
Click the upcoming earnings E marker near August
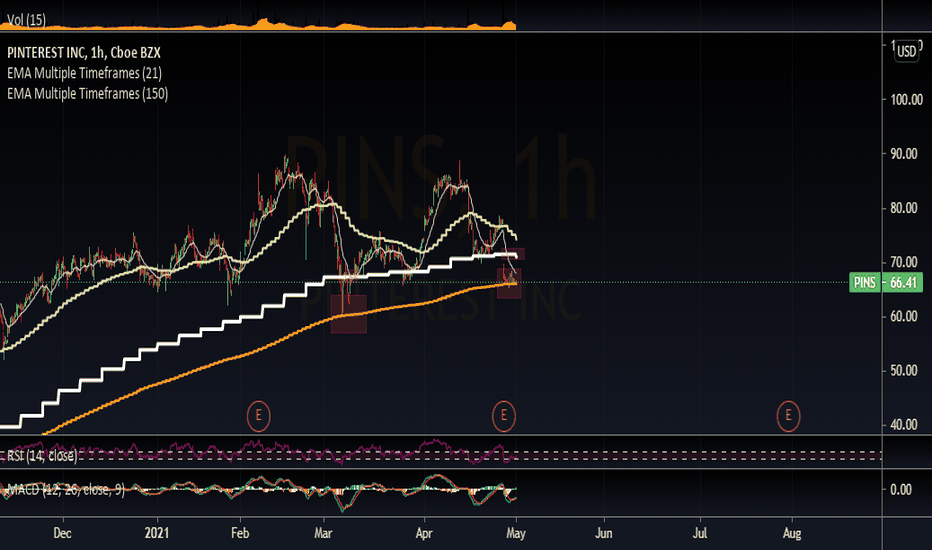click(x=788, y=416)
